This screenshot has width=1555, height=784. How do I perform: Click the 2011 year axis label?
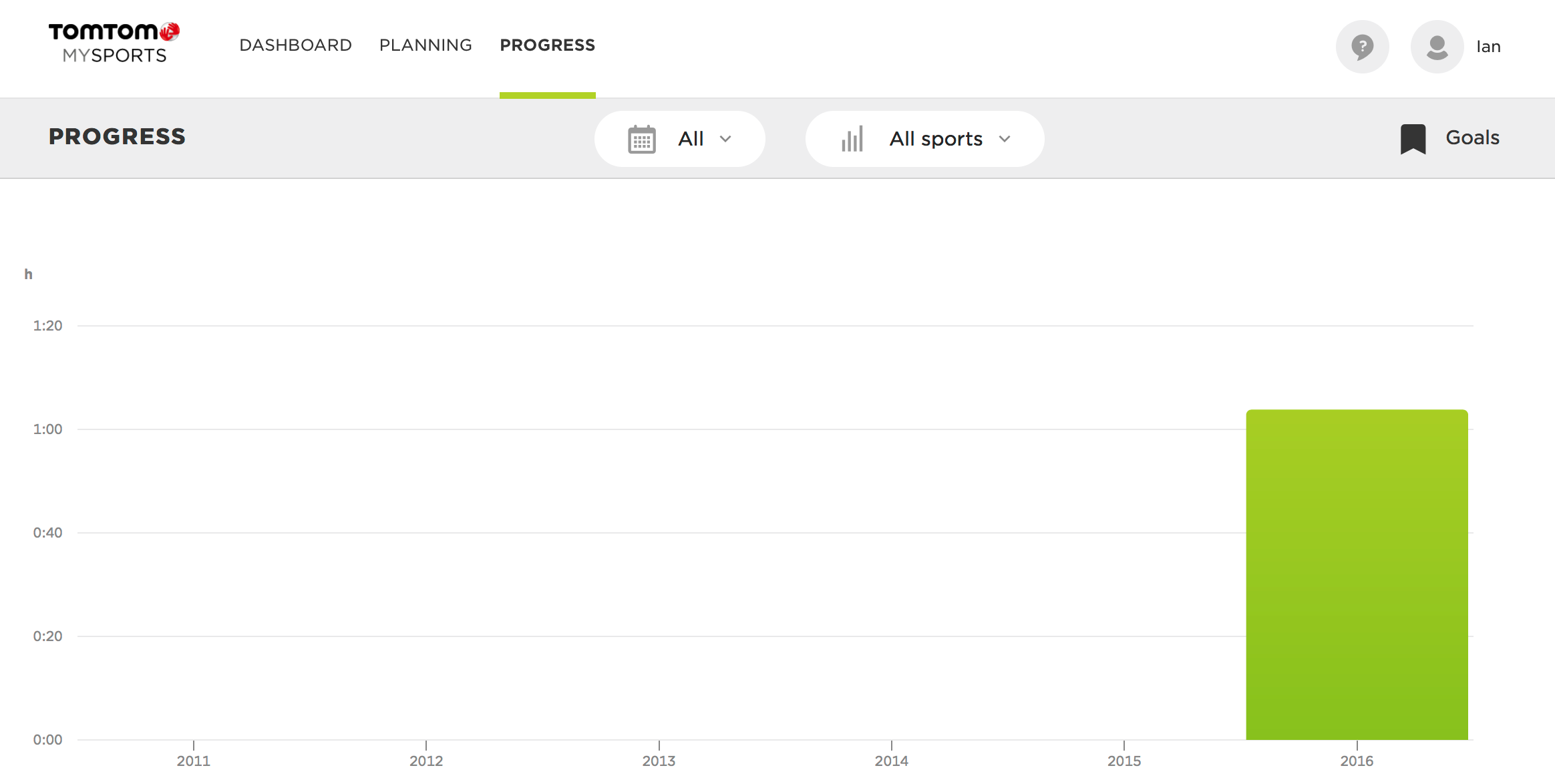(193, 761)
